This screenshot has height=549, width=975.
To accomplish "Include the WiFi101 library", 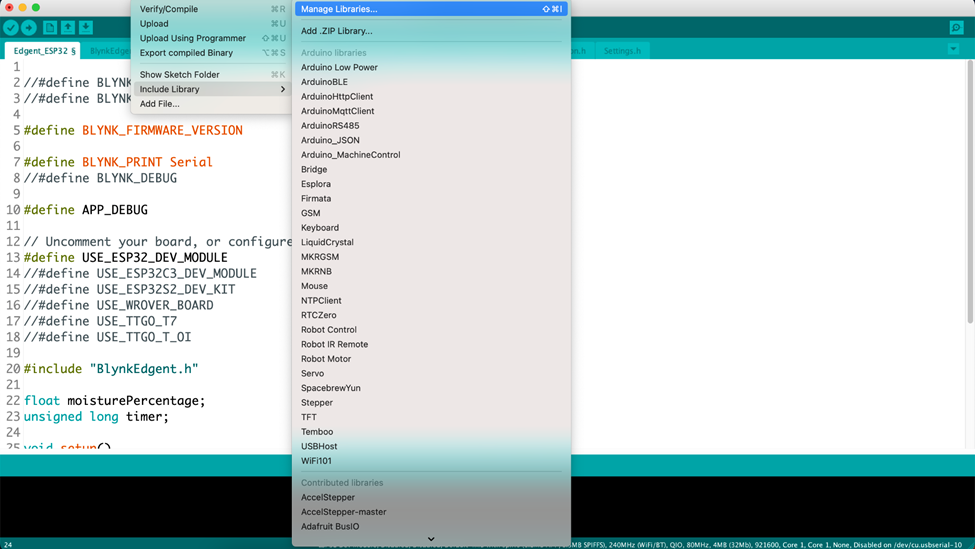I will pyautogui.click(x=431, y=461).
